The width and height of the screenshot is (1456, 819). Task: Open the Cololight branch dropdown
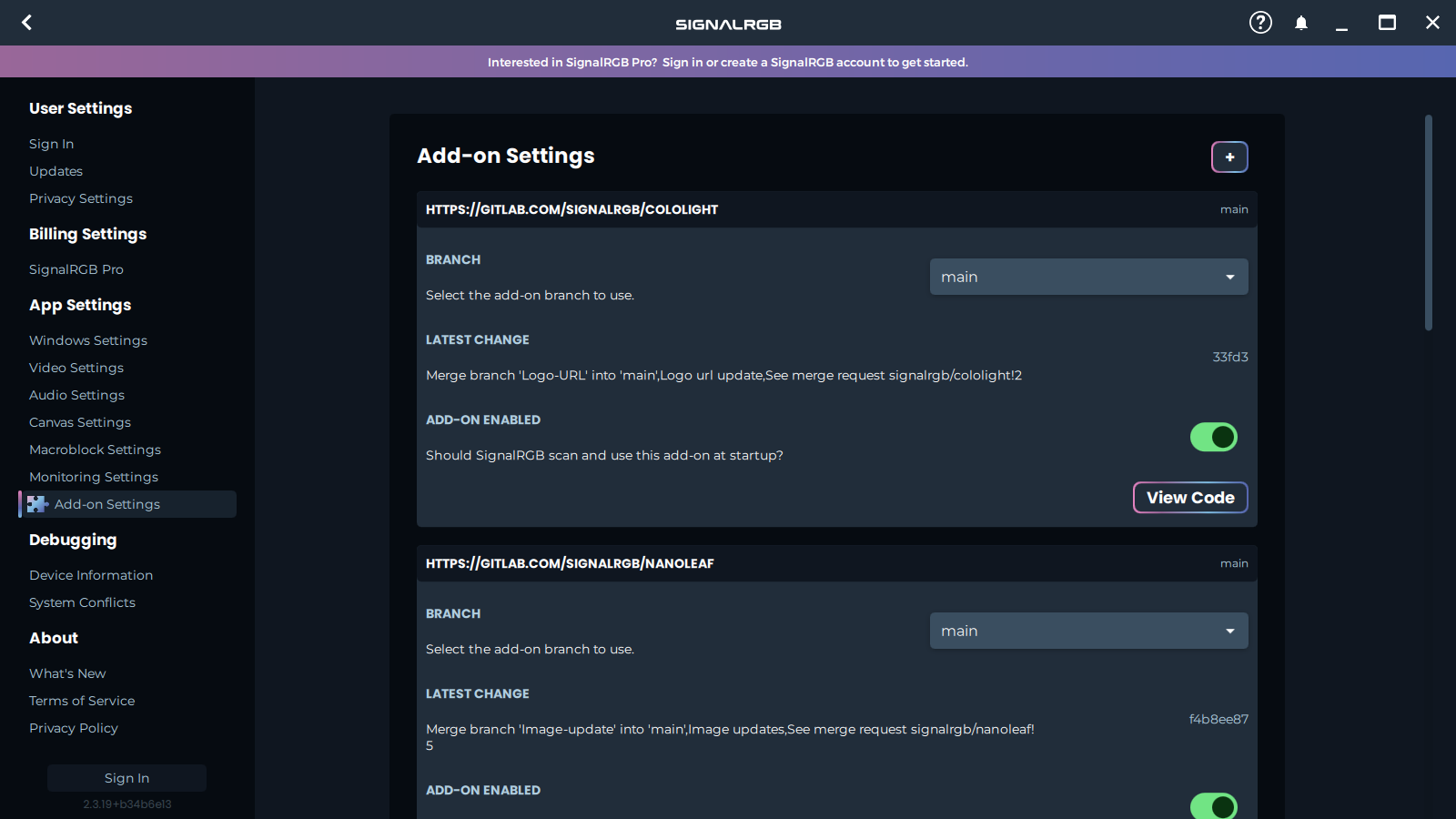pos(1088,277)
